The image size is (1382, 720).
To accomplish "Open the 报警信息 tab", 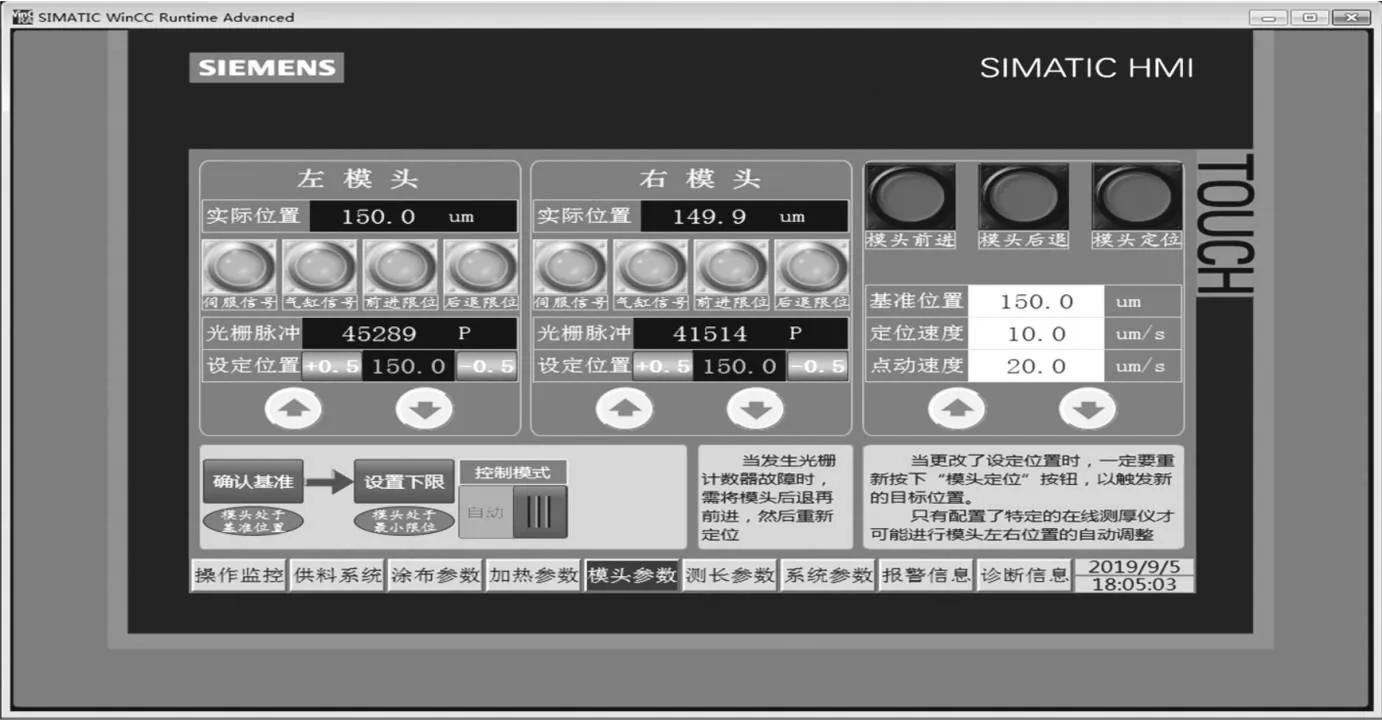I will [x=925, y=575].
